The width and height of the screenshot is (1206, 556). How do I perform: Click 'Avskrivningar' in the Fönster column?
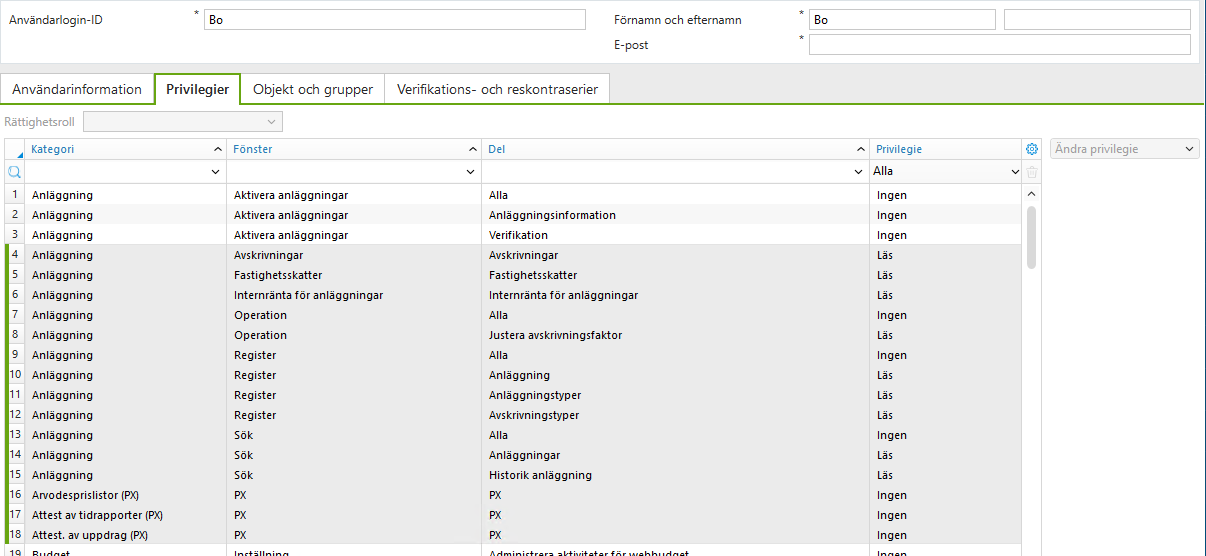click(x=354, y=255)
